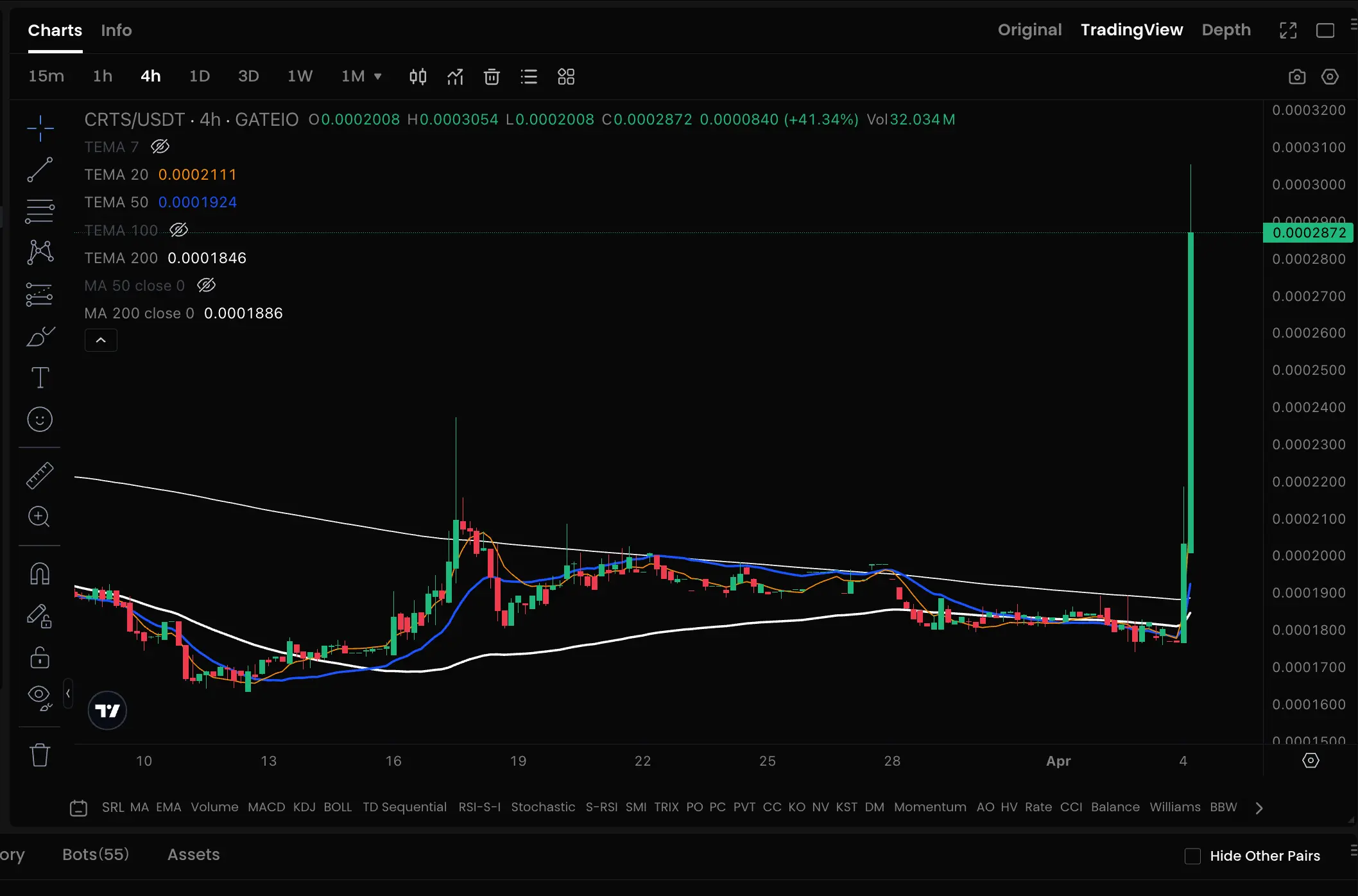Add the MACD indicator
1358x896 pixels.
(x=266, y=807)
